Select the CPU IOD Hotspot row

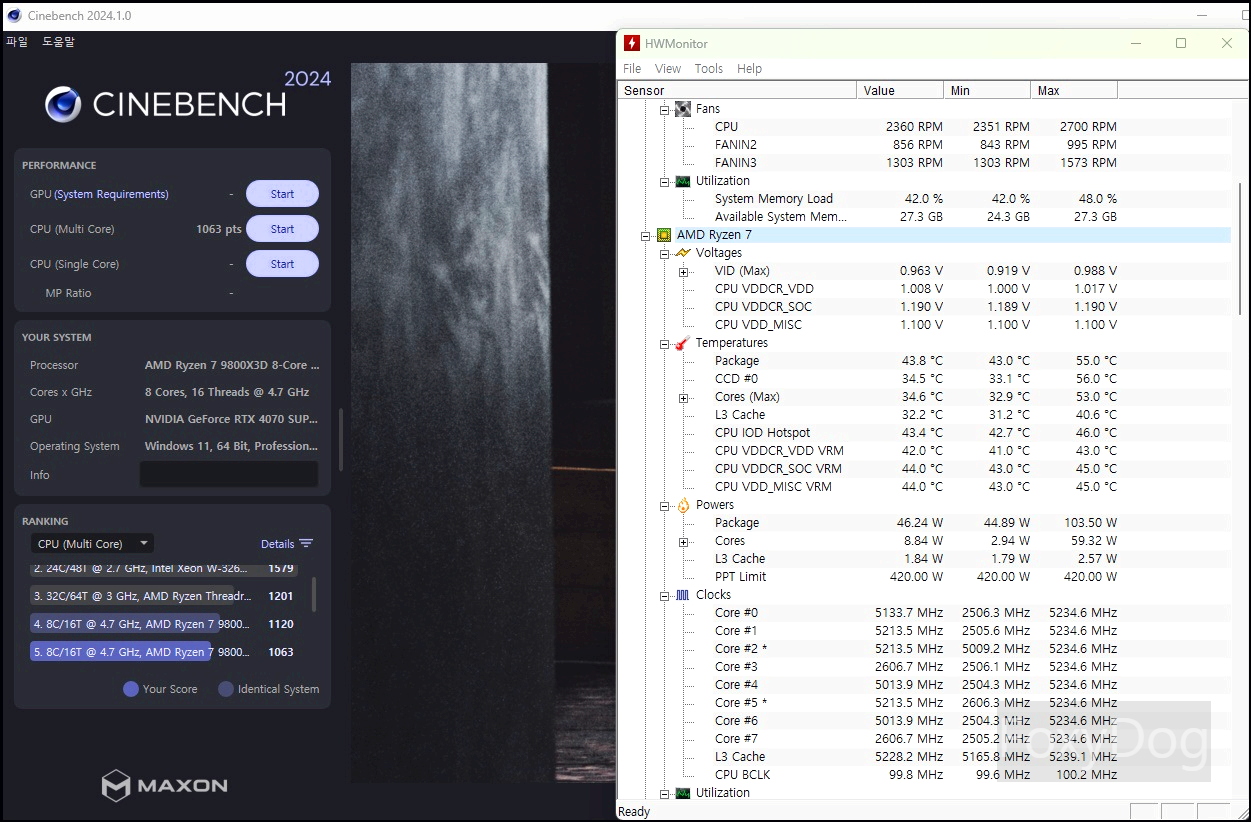tap(915, 433)
